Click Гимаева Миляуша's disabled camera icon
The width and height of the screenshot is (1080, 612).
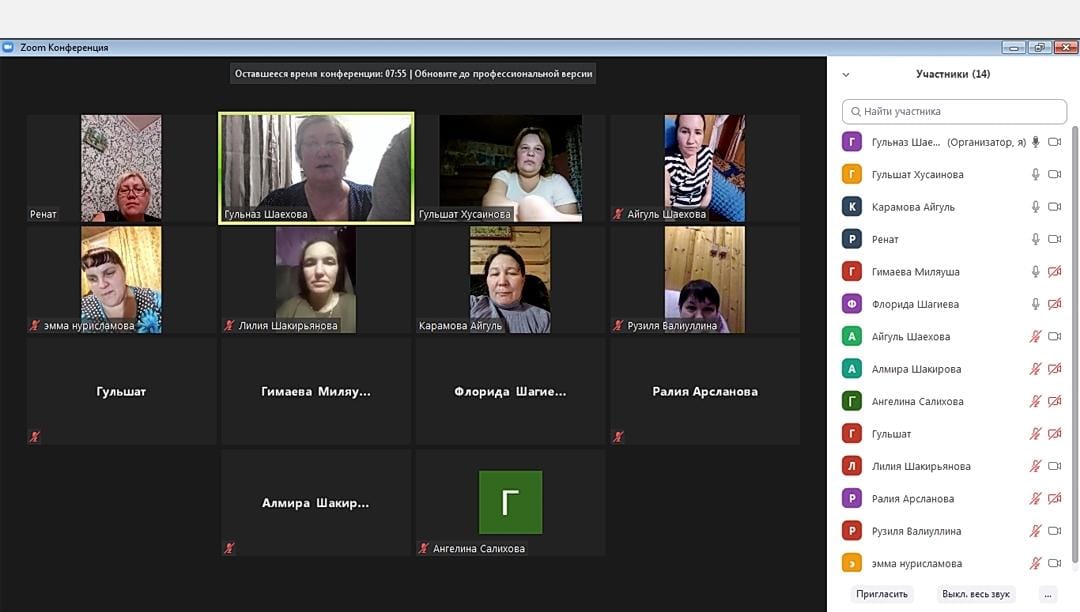[x=1054, y=272]
